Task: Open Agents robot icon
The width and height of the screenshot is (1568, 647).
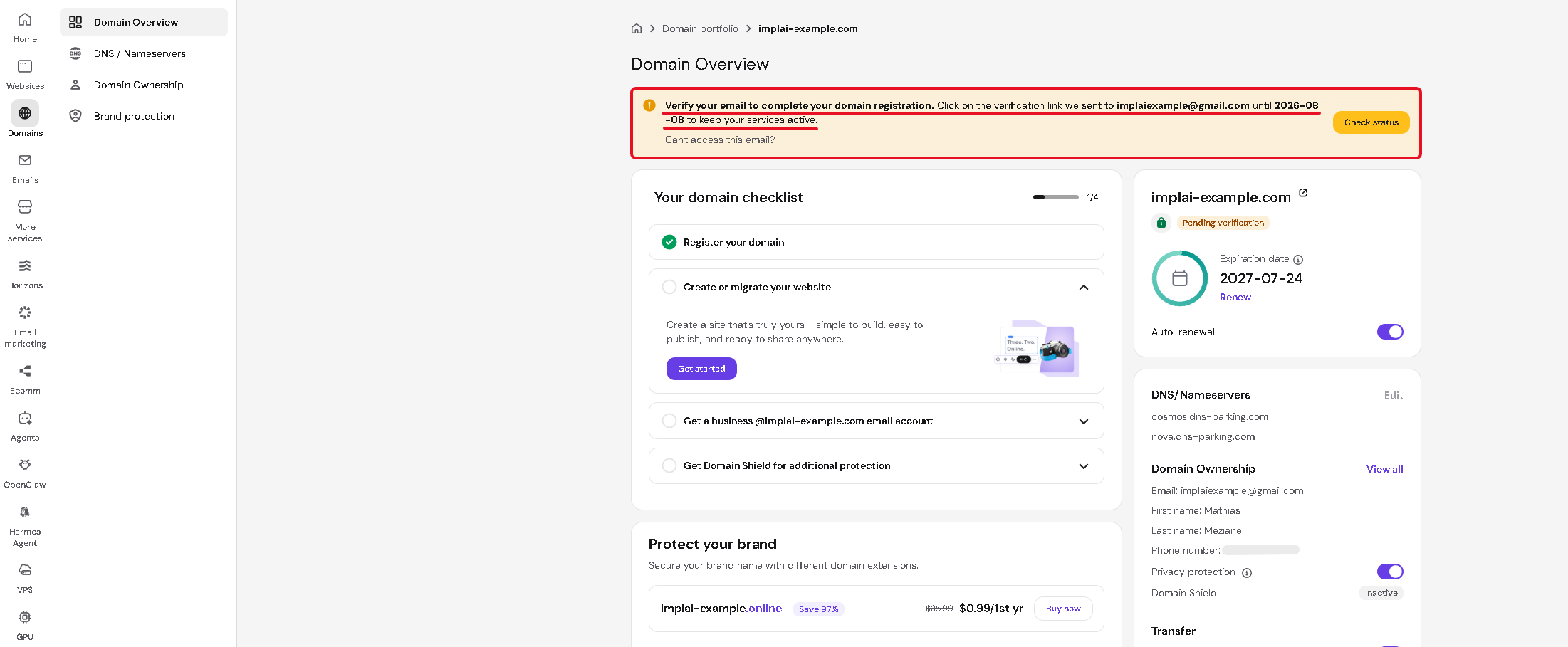Action: pyautogui.click(x=25, y=418)
